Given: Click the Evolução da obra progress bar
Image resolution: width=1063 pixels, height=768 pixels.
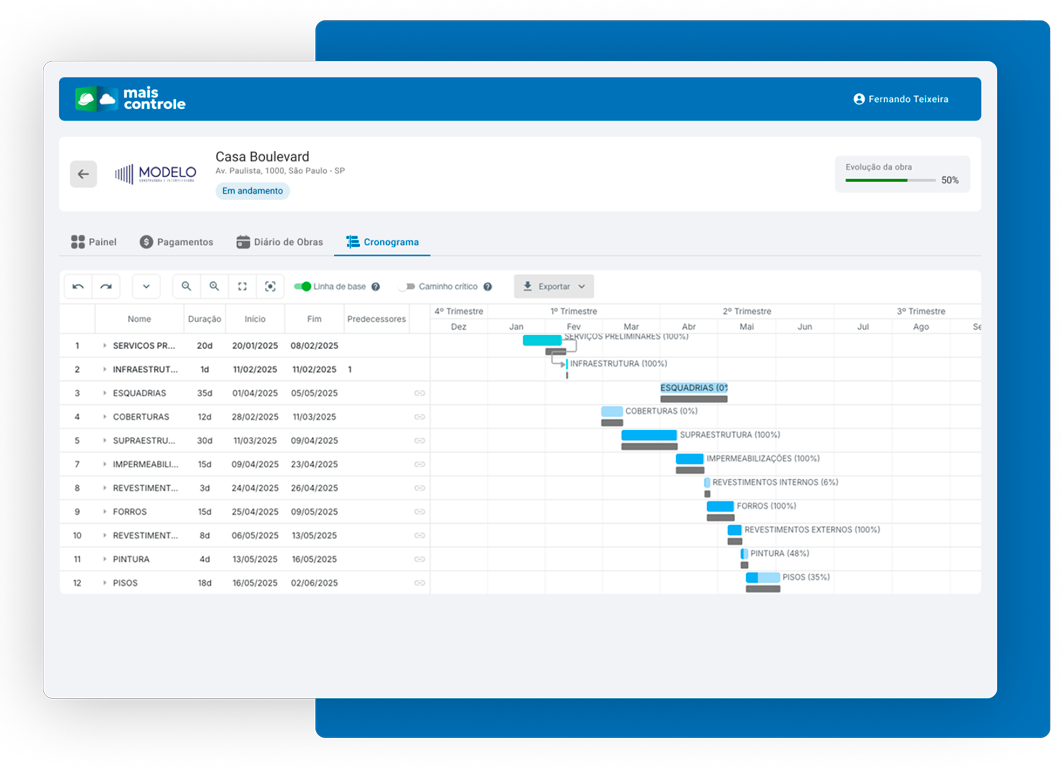Looking at the screenshot, I should [x=890, y=180].
